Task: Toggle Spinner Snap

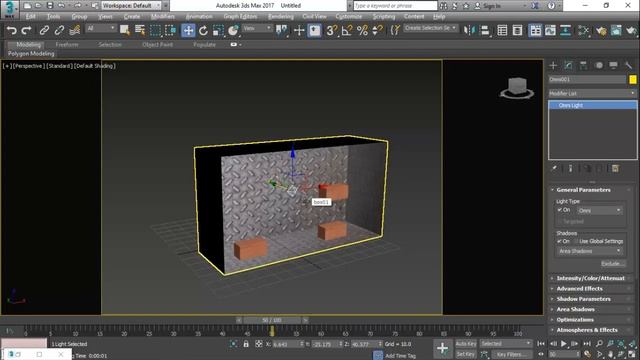Action: (378, 30)
